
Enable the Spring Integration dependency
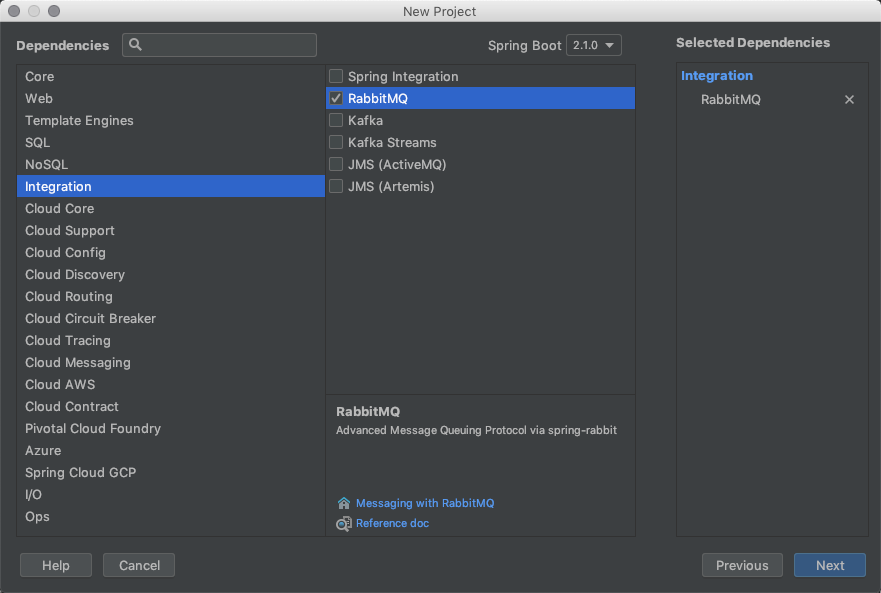click(x=335, y=76)
